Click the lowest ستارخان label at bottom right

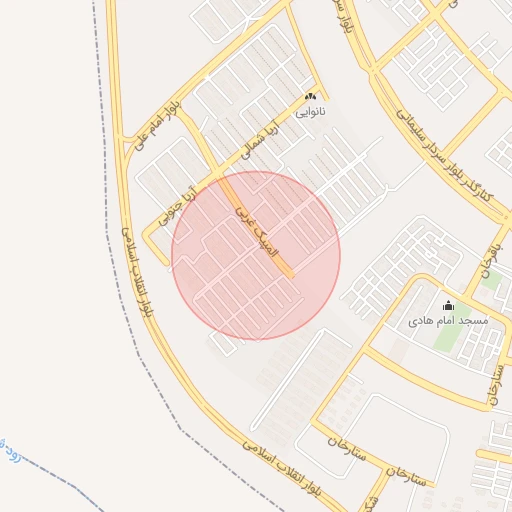click(x=406, y=477)
